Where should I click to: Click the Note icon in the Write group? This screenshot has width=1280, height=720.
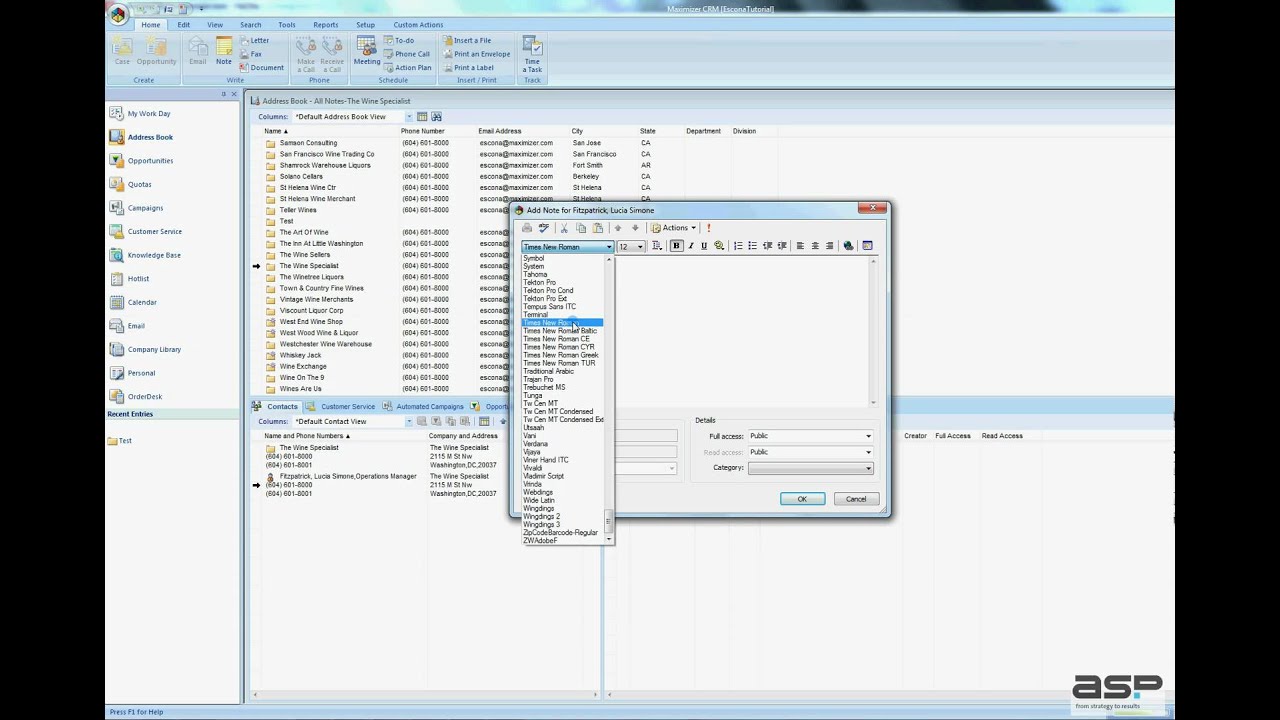[224, 52]
